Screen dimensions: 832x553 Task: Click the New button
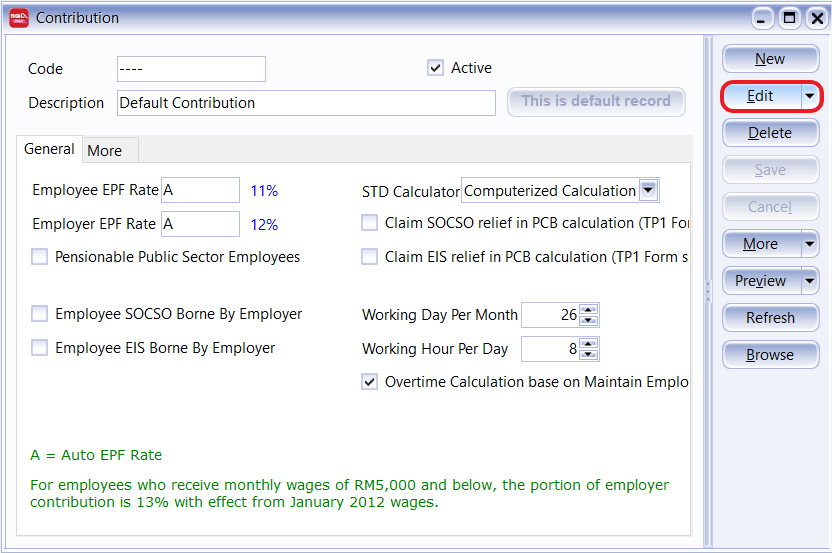click(769, 59)
